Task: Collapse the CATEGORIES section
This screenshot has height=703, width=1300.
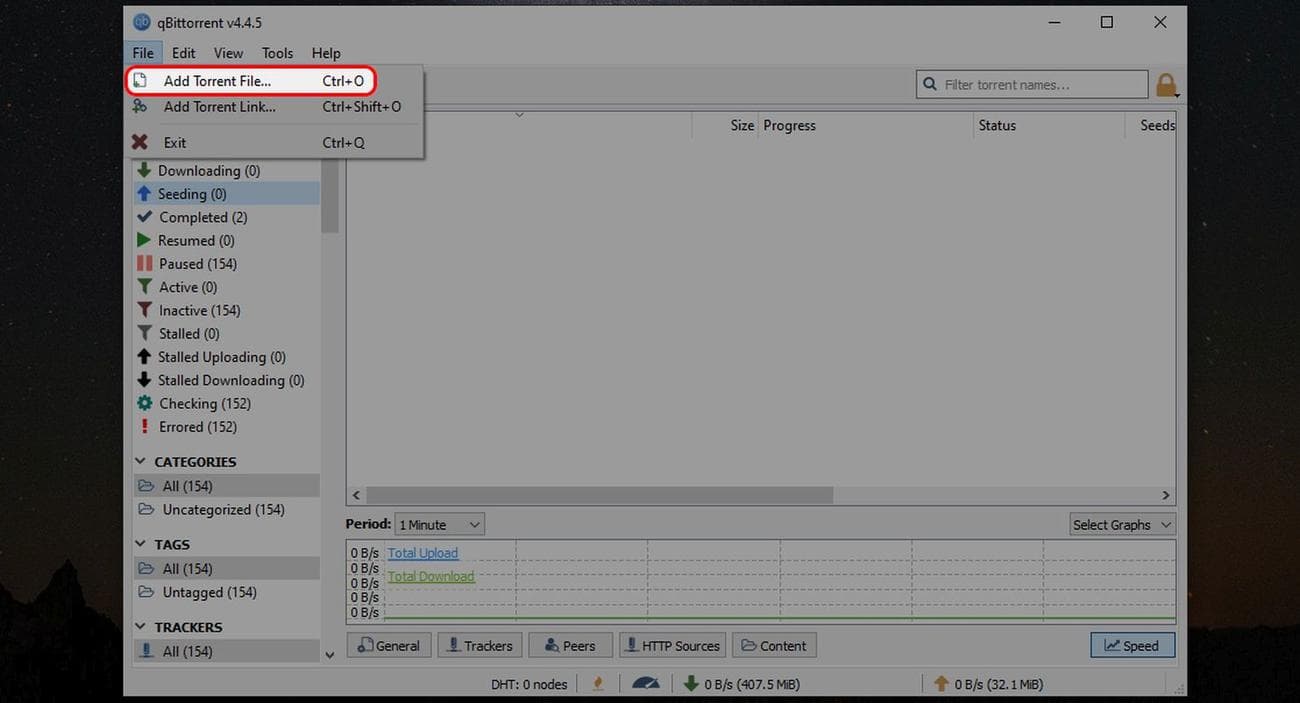Action: click(140, 461)
